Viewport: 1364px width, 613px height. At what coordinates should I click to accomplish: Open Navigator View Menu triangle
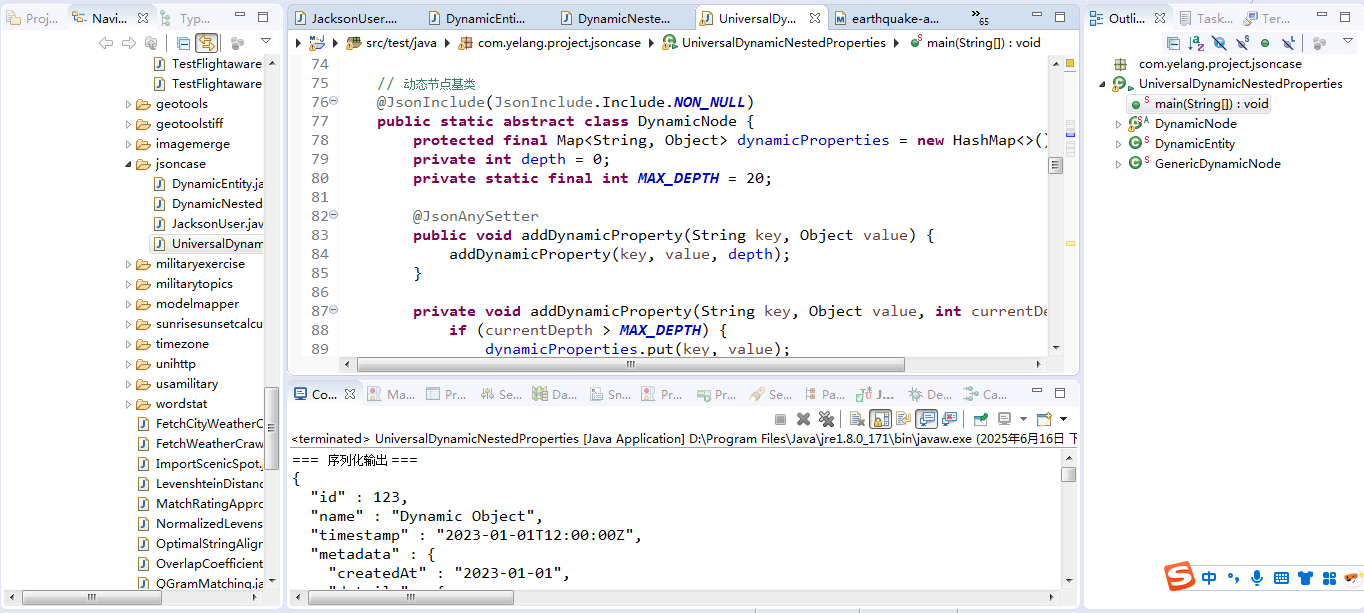pos(266,41)
